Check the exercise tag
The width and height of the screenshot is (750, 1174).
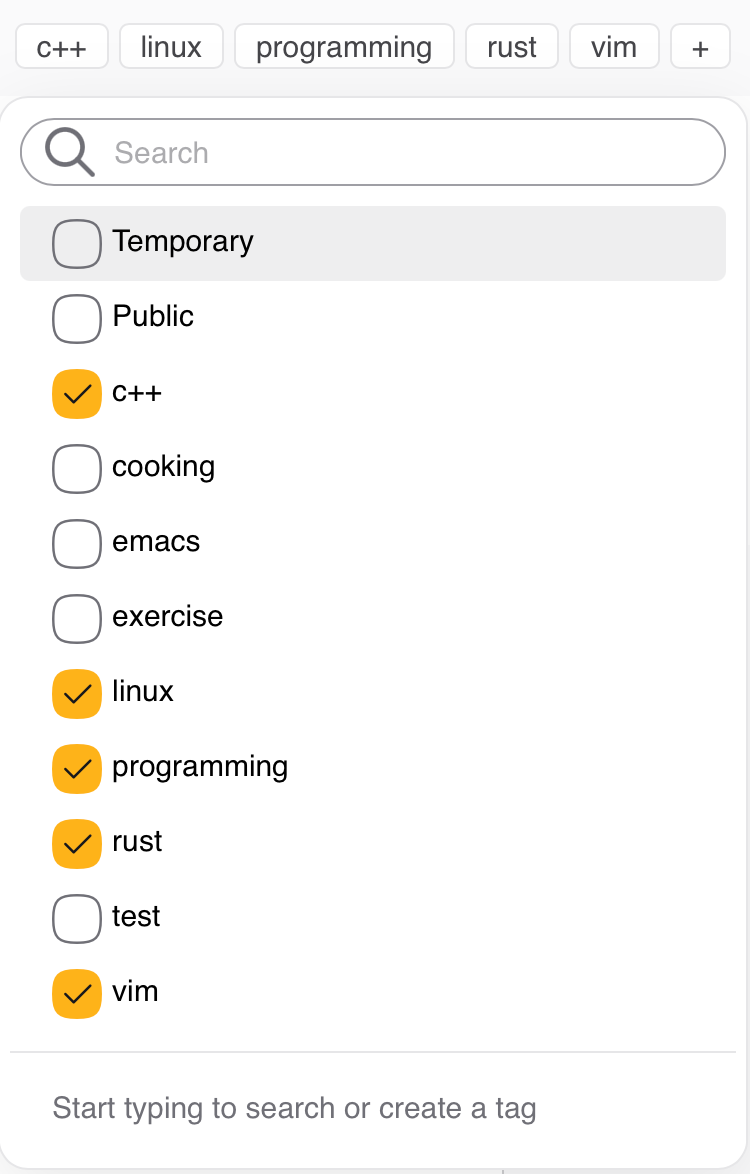click(x=76, y=618)
